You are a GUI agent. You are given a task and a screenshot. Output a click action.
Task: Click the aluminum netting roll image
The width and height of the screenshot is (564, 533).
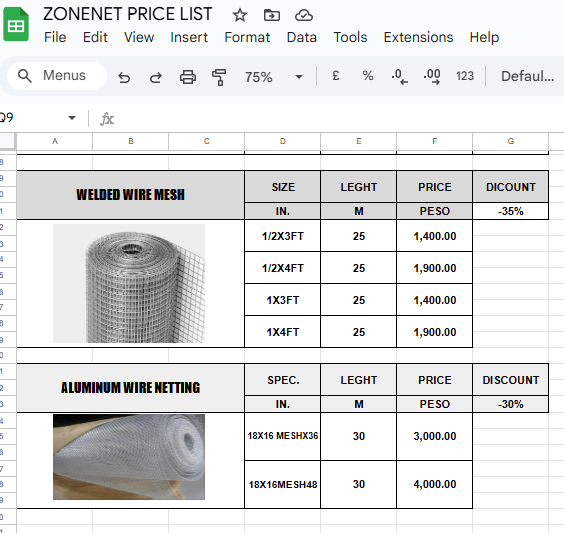click(129, 457)
